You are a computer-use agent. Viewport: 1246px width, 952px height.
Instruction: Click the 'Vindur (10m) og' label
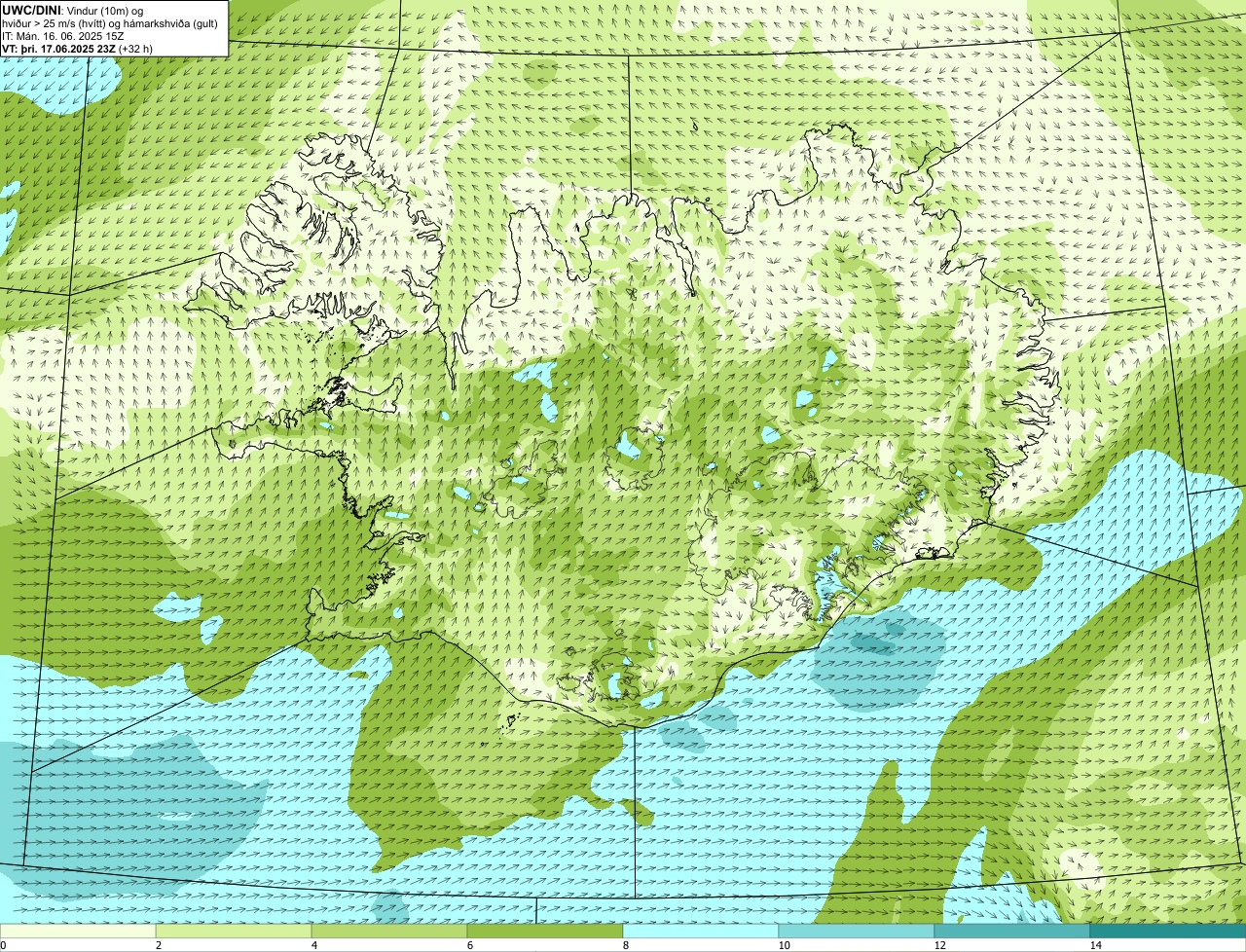pyautogui.click(x=105, y=10)
